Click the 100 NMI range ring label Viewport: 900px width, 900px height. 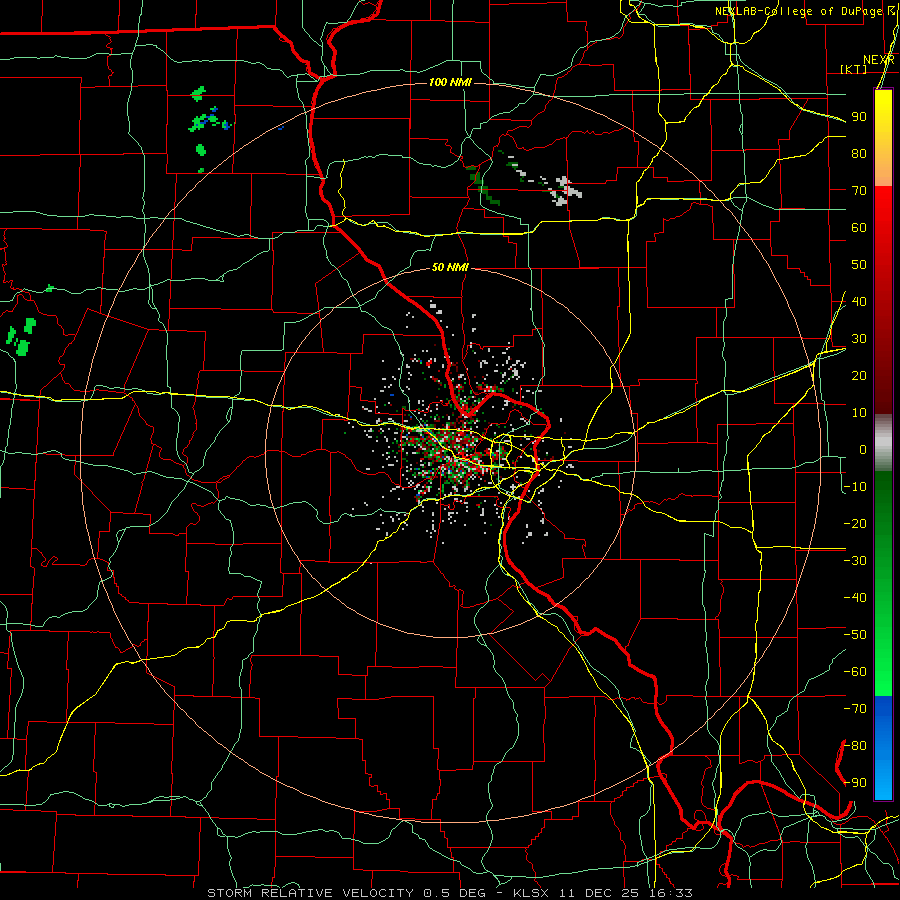(x=451, y=83)
